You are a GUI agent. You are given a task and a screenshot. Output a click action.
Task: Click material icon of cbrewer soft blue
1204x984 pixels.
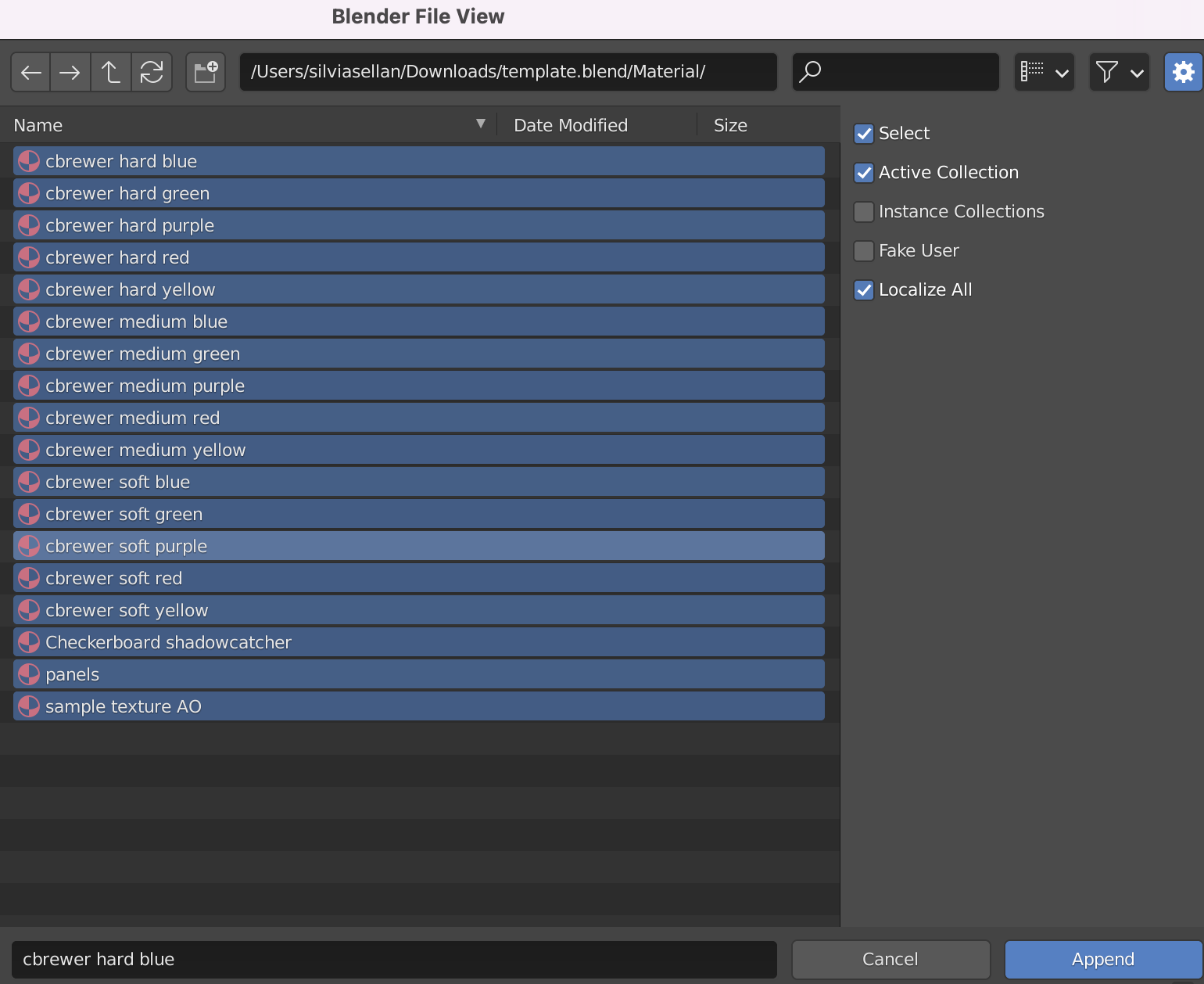click(x=29, y=482)
